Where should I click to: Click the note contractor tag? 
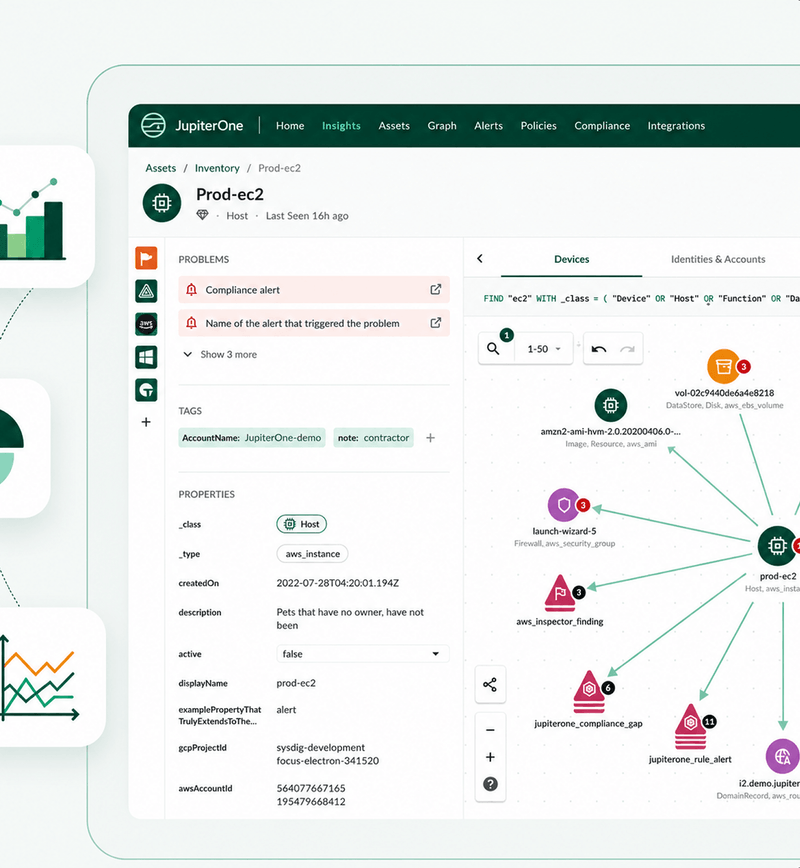coord(374,438)
